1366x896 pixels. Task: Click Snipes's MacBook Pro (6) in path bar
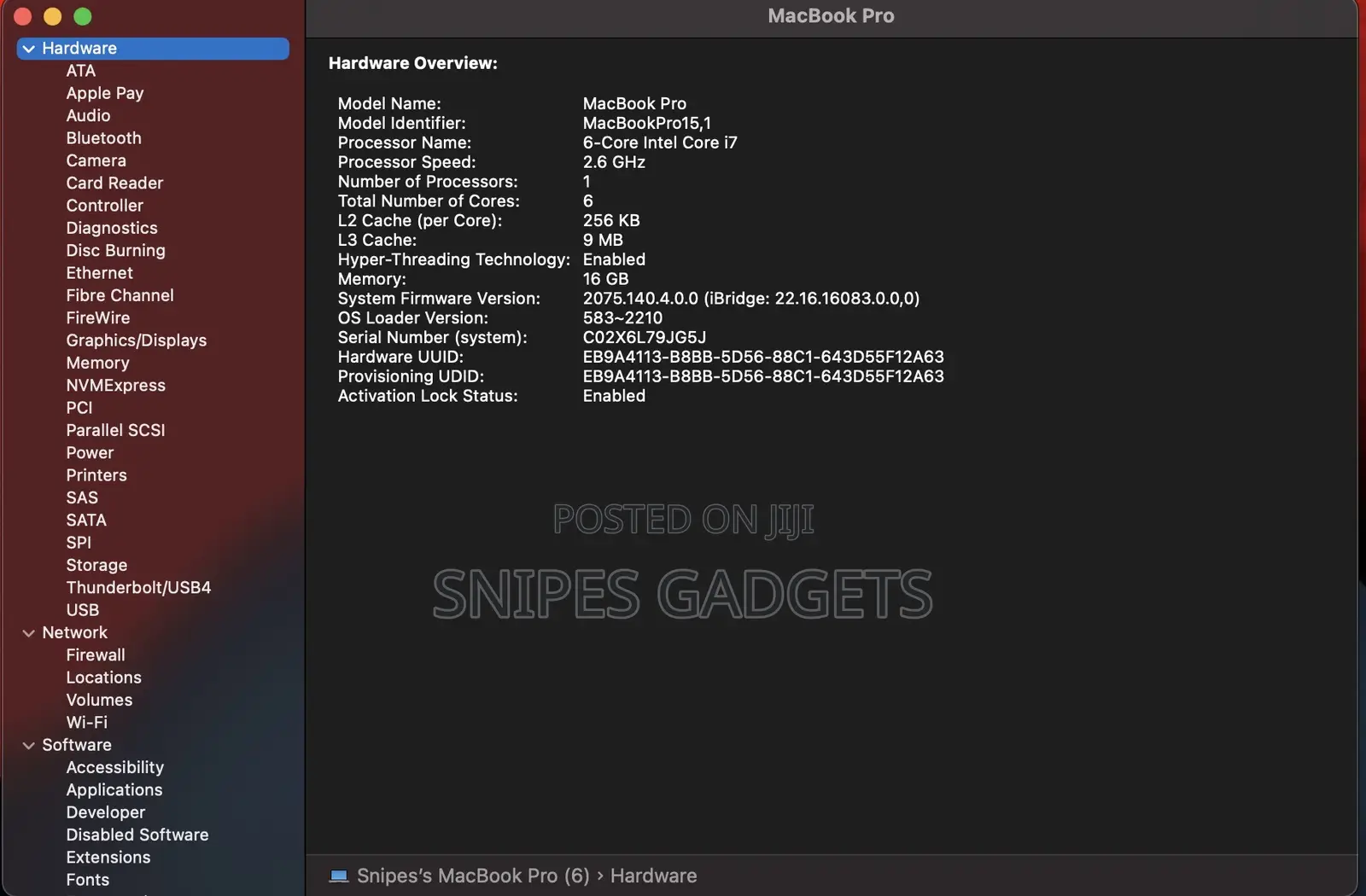473,876
